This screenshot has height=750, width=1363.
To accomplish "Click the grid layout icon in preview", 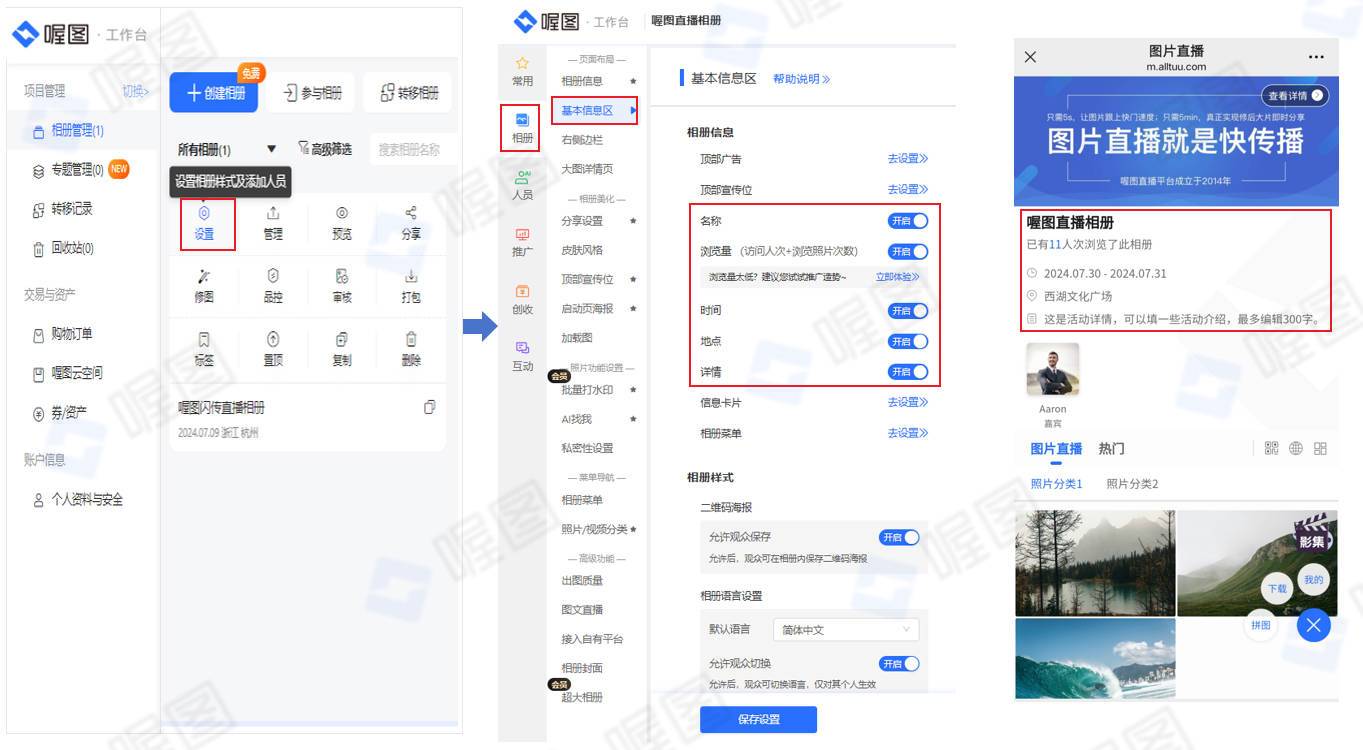I will pos(1320,448).
